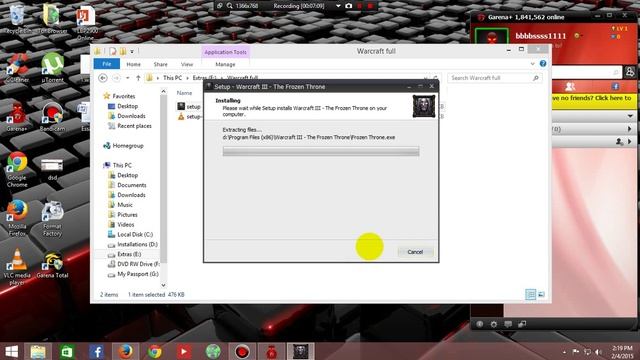
Task: Select Videos under This PC
Action: pyautogui.click(x=125, y=224)
